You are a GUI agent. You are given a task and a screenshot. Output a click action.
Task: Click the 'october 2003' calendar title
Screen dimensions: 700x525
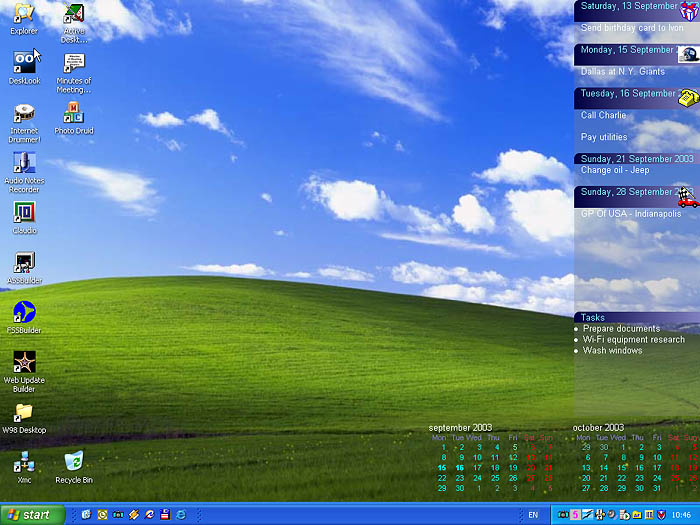[x=598, y=428]
